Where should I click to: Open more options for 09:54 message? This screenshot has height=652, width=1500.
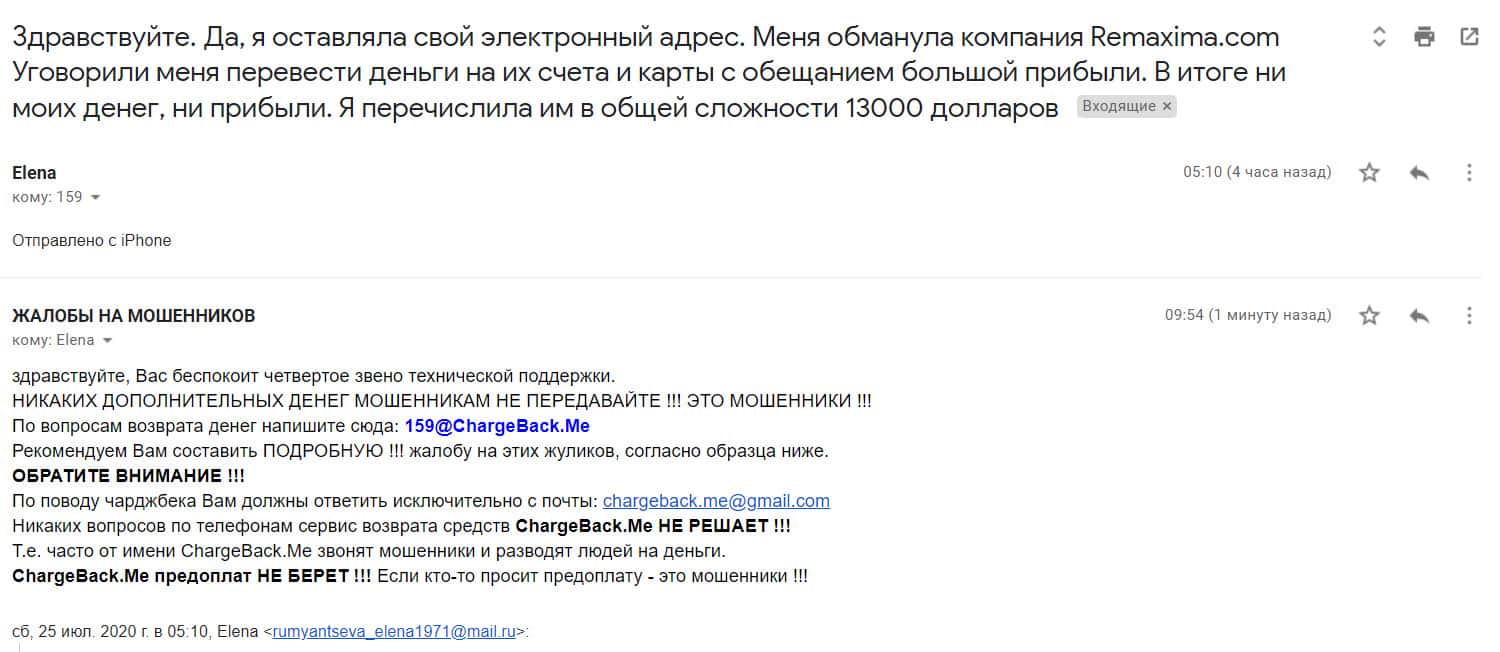point(1469,316)
